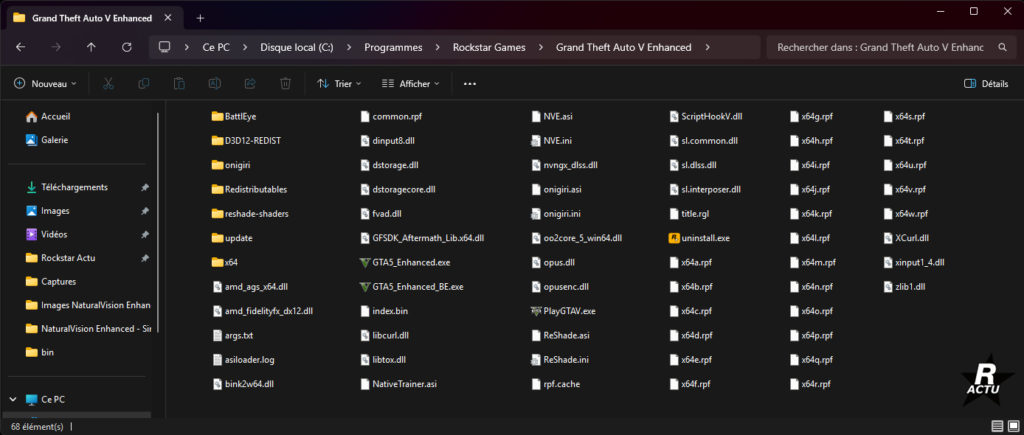Select the update folder
The image size is (1024, 435).
[x=232, y=238]
